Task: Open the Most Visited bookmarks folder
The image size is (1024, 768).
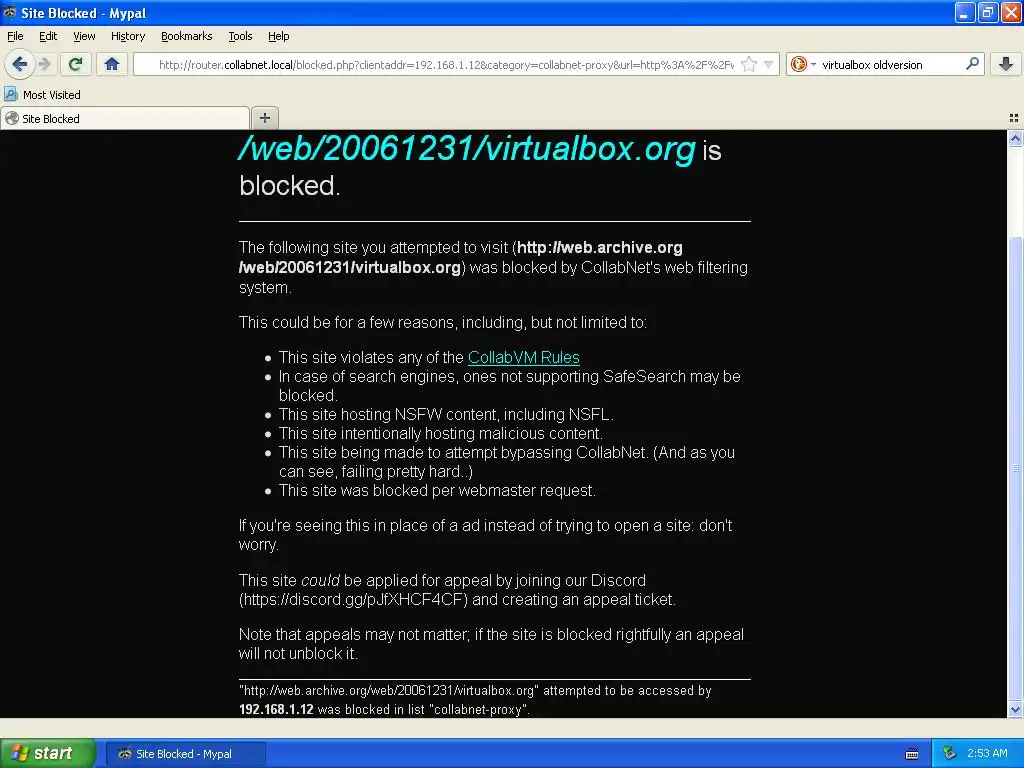Action: pos(42,95)
